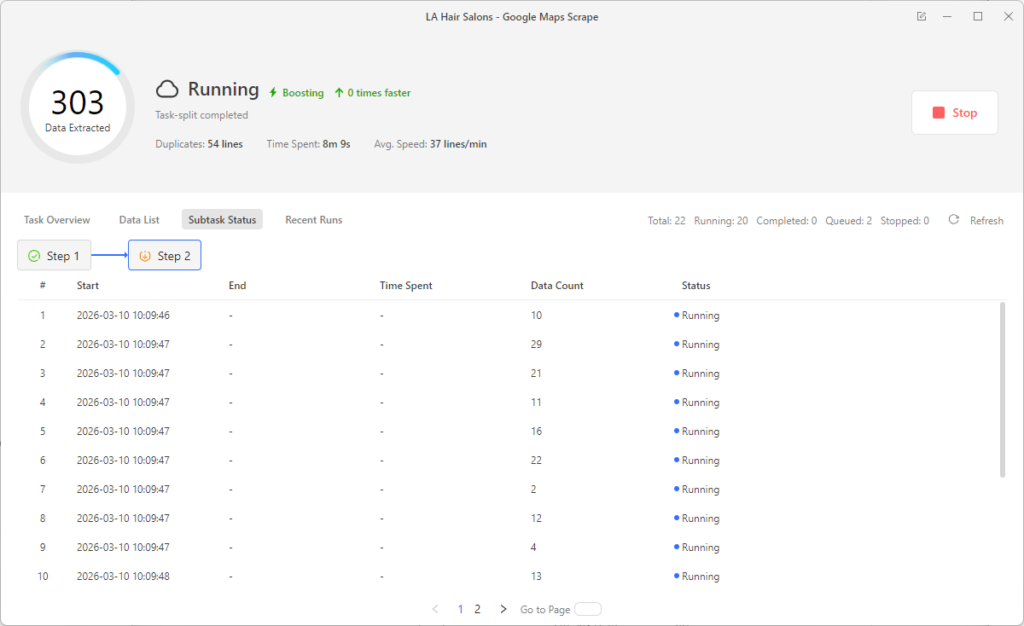This screenshot has height=626, width=1024.
Task: Stop the running task
Action: pos(954,113)
